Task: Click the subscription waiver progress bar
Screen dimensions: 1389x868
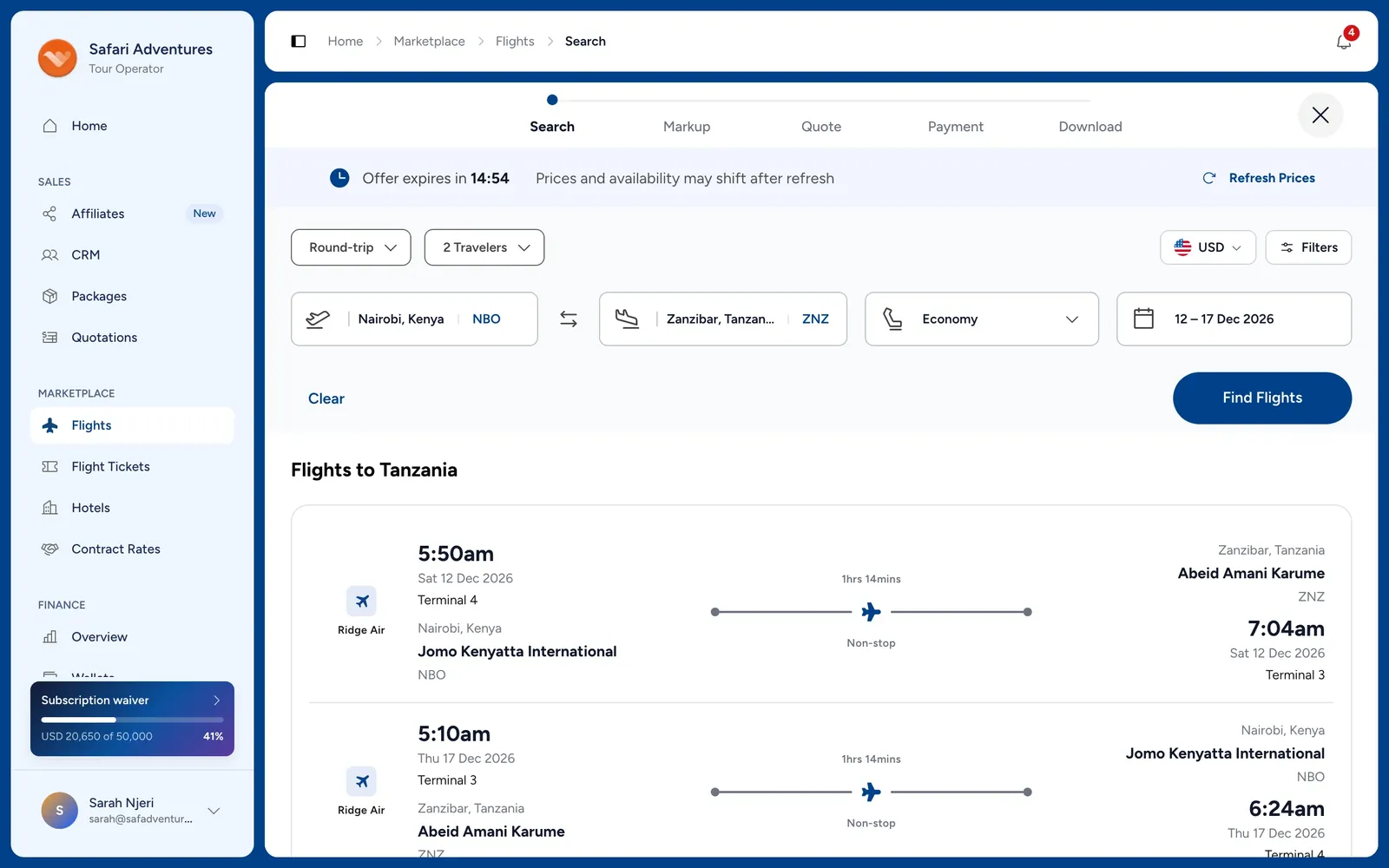Action: pos(132,720)
